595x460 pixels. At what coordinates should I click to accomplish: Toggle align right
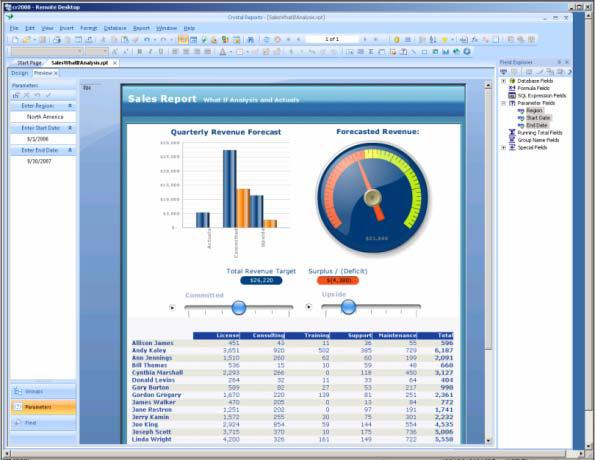(197, 52)
